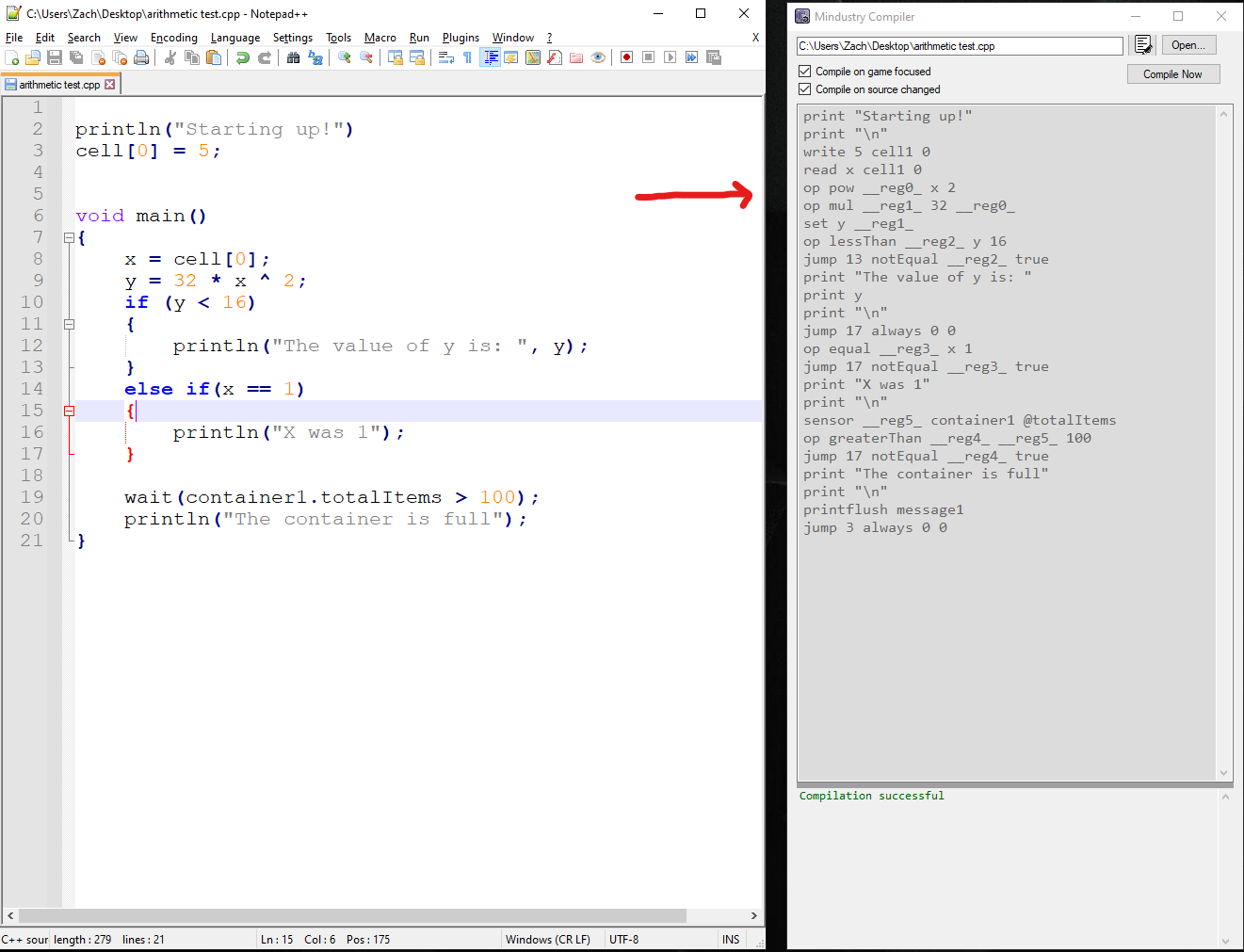Start recording a macro
The image size is (1244, 952).
tap(625, 57)
